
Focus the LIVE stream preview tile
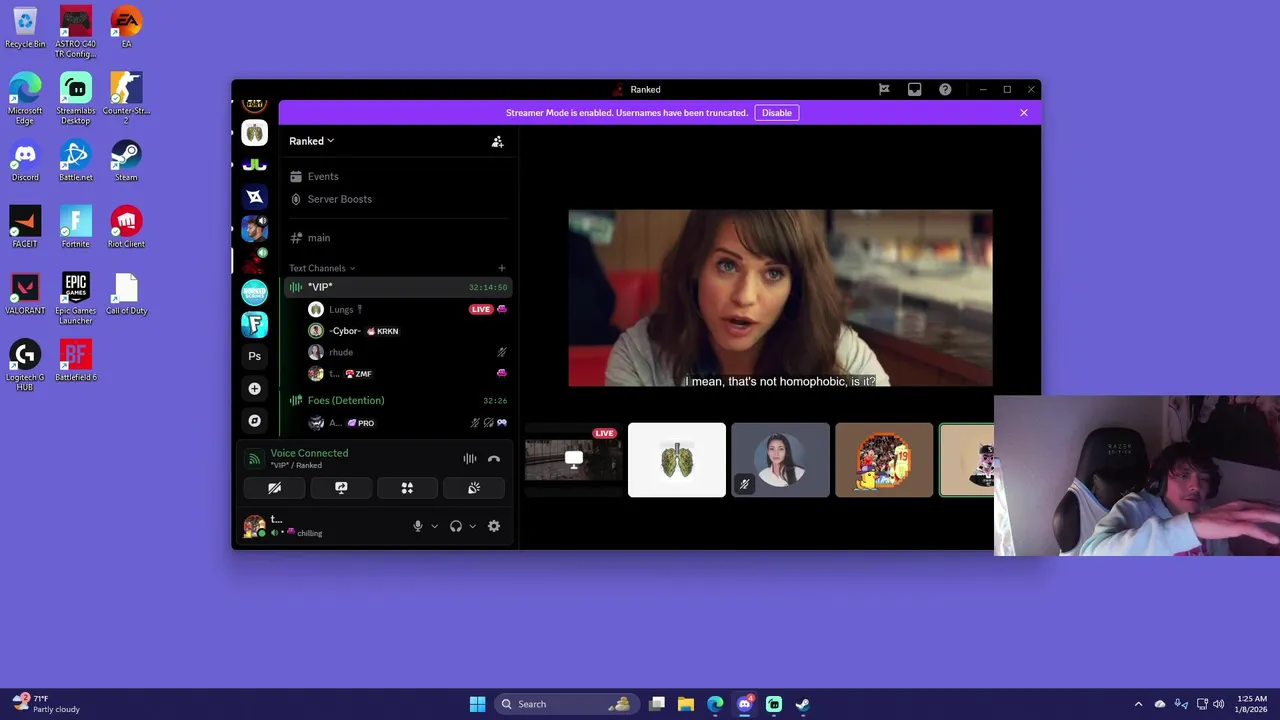(x=573, y=460)
